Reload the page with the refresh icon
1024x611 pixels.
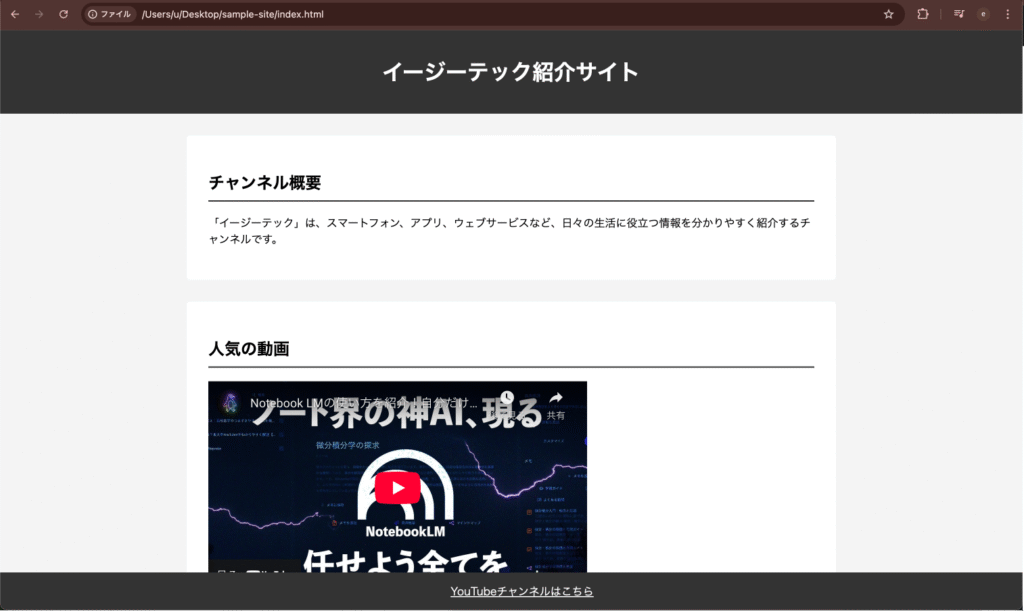(63, 14)
